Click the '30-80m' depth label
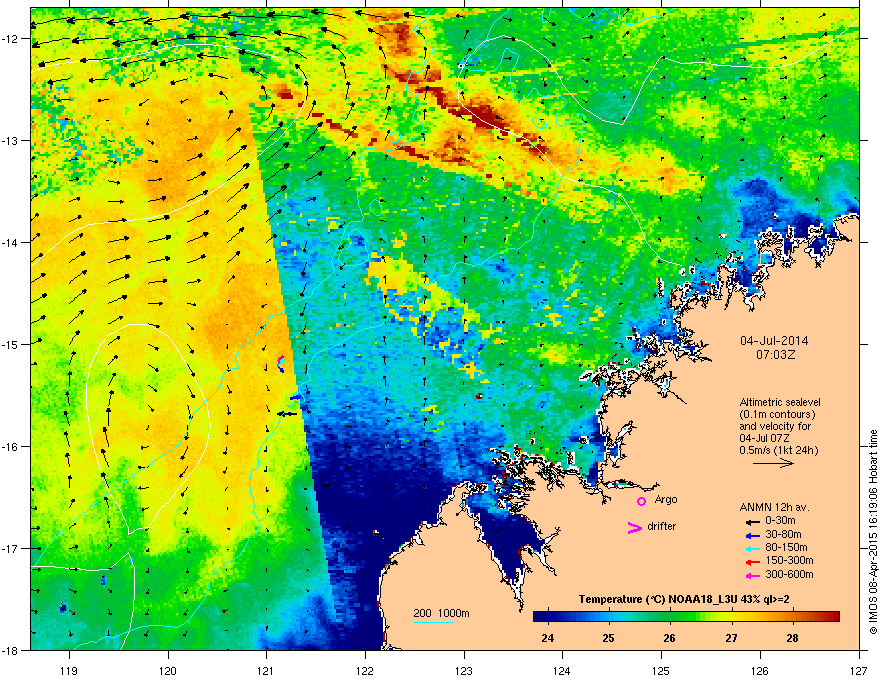 click(783, 534)
